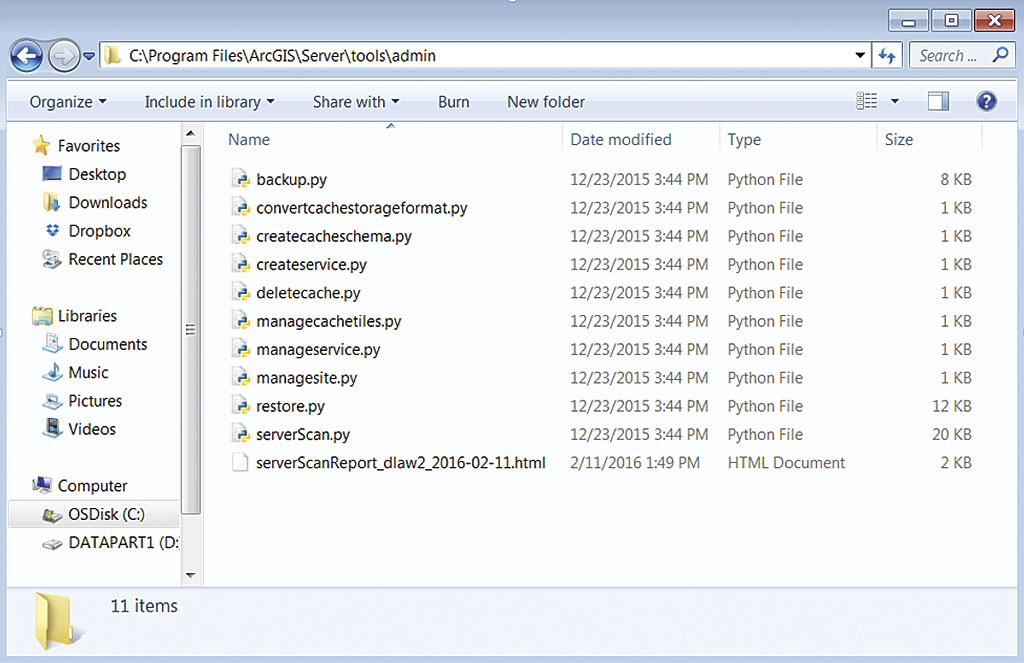Open the recent pages dropdown arrow
1024x663 pixels.
click(89, 56)
